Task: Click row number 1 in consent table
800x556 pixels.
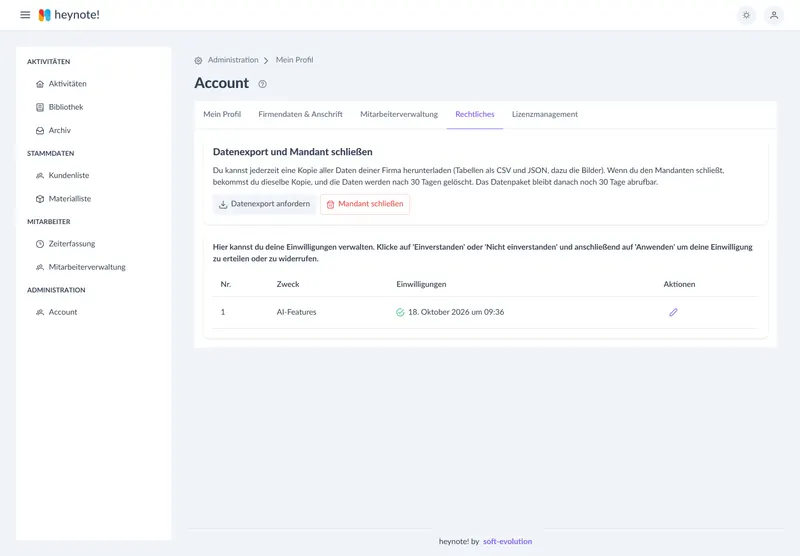Action: pos(222,312)
